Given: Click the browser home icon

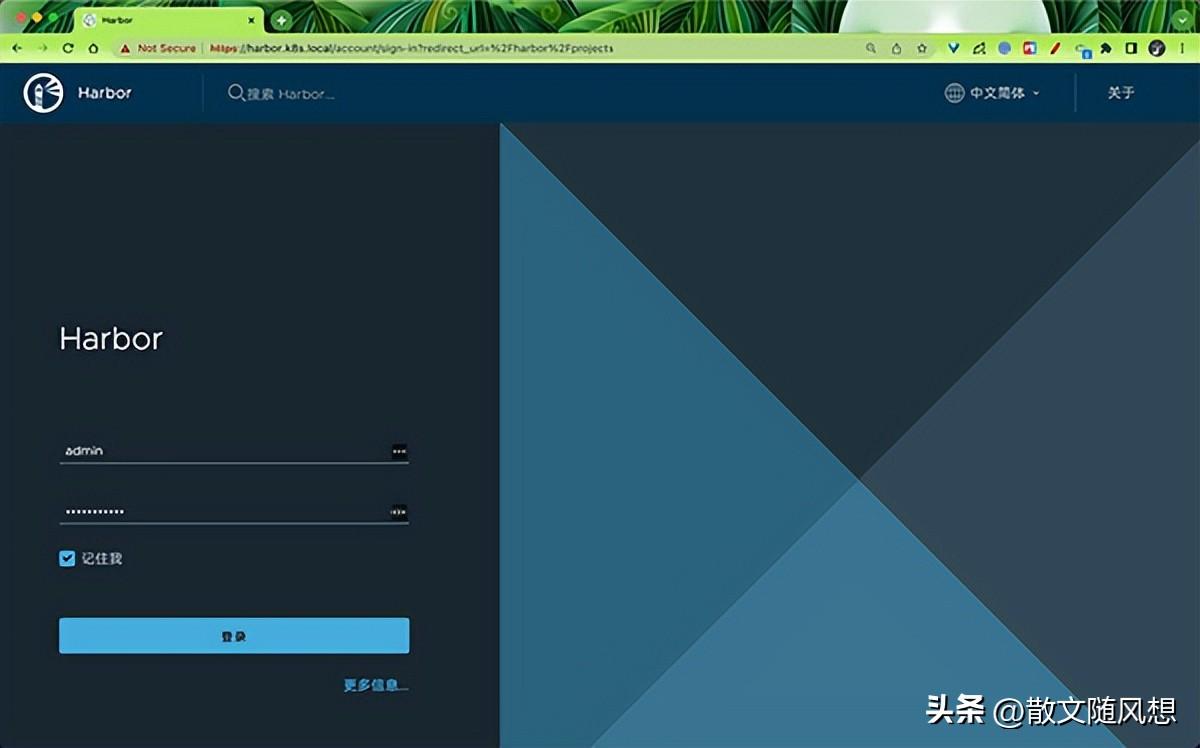Looking at the screenshot, I should 93,48.
